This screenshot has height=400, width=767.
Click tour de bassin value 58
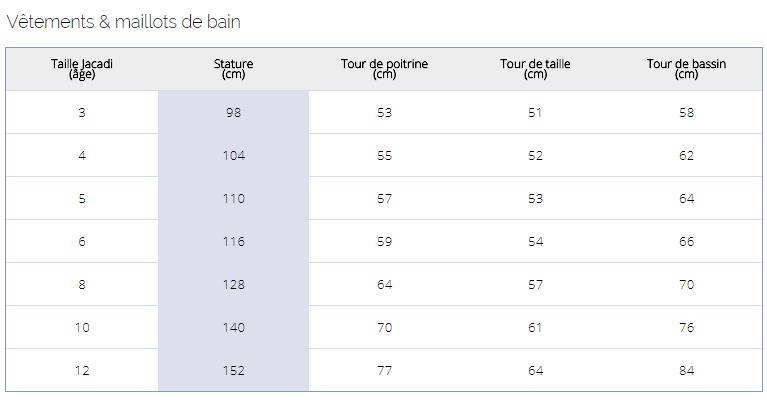point(686,112)
